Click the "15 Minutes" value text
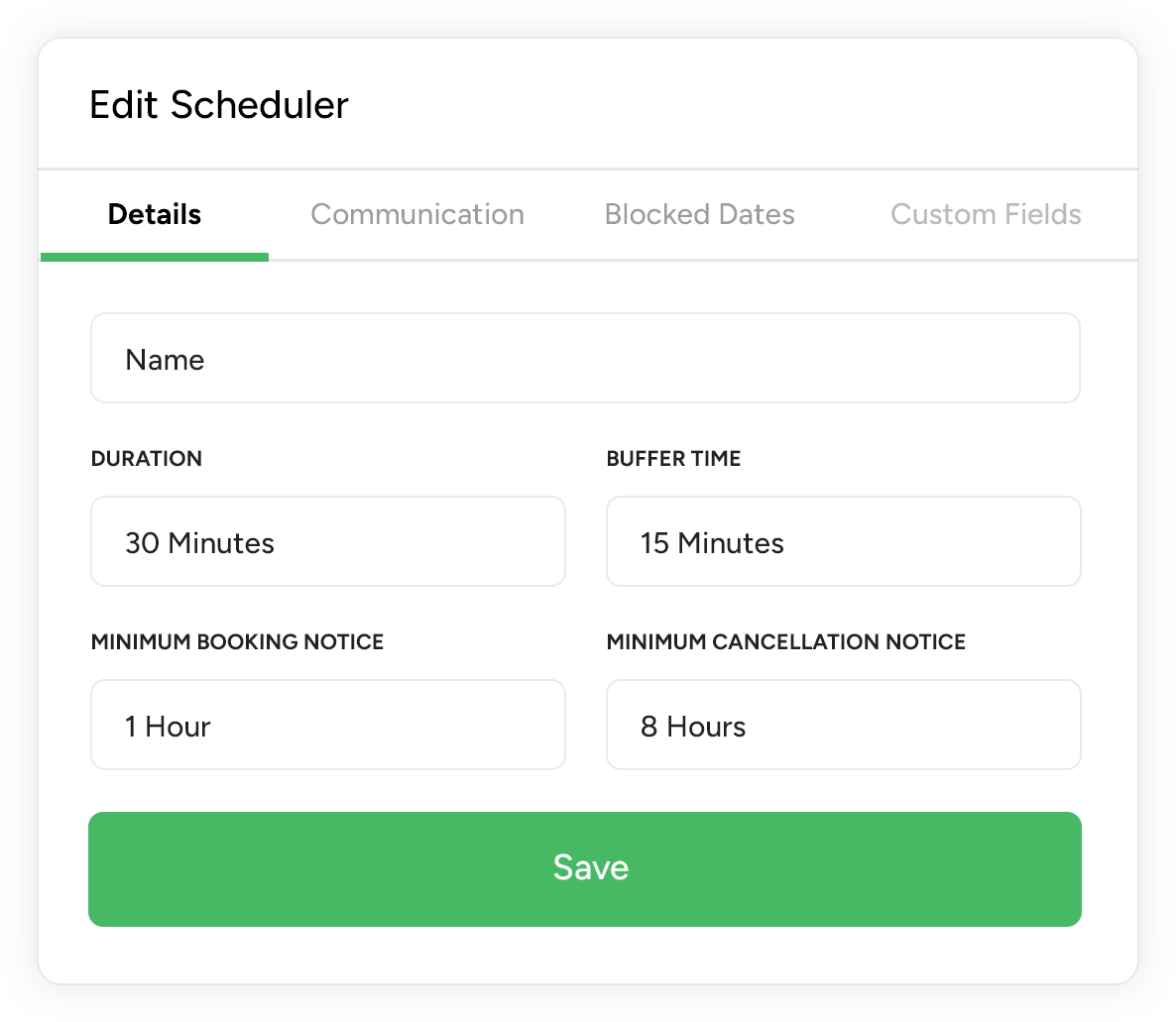1176x1022 pixels. [x=712, y=543]
